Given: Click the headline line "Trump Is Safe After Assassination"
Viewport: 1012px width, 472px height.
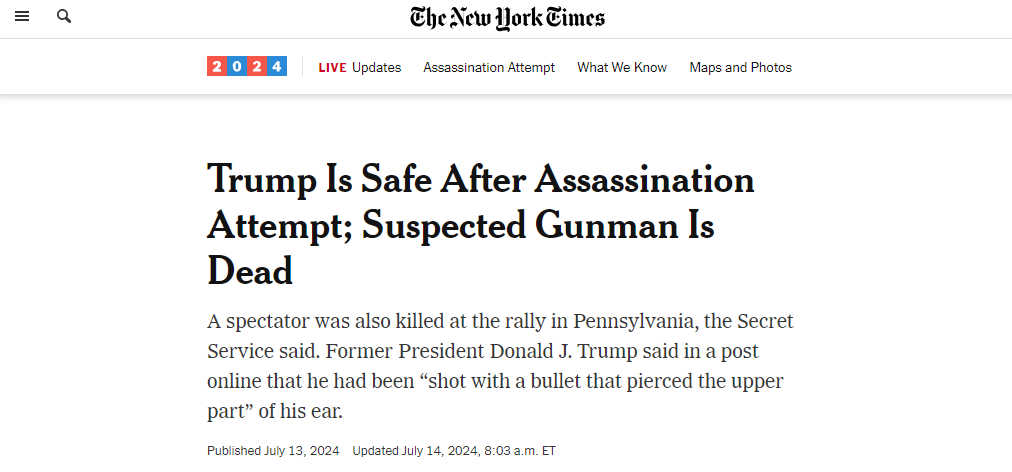Looking at the screenshot, I should coord(481,179).
